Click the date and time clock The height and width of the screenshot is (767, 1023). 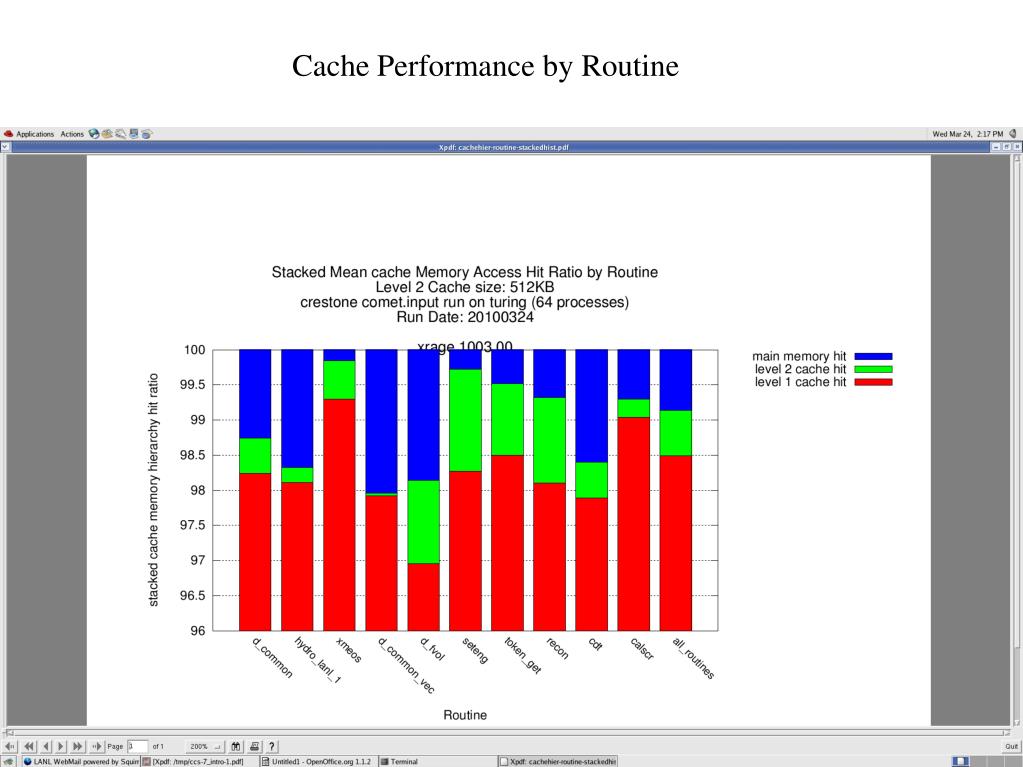pos(968,134)
